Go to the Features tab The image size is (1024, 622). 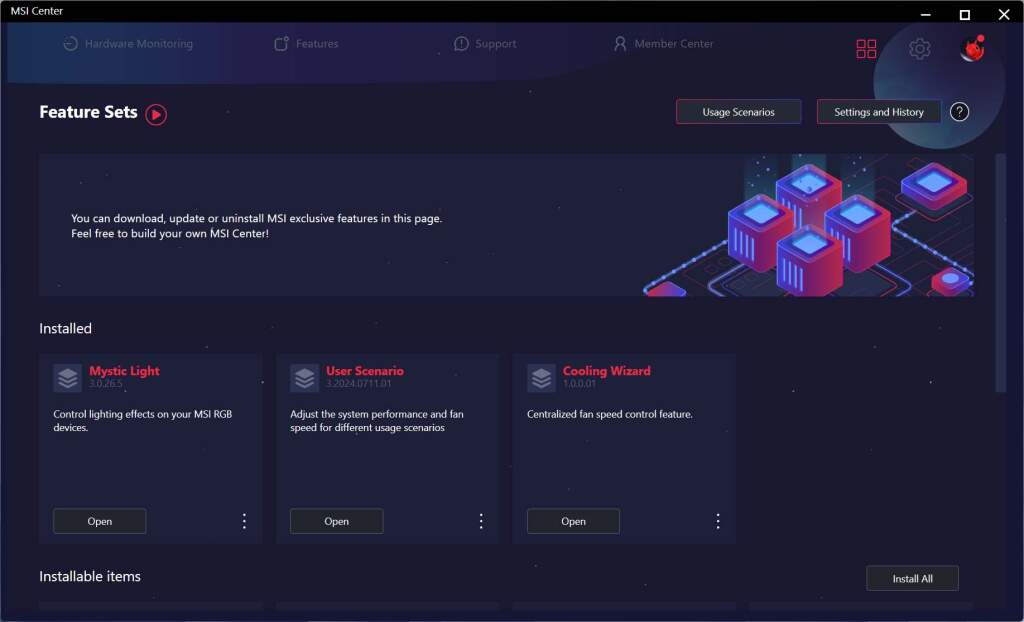(x=306, y=44)
